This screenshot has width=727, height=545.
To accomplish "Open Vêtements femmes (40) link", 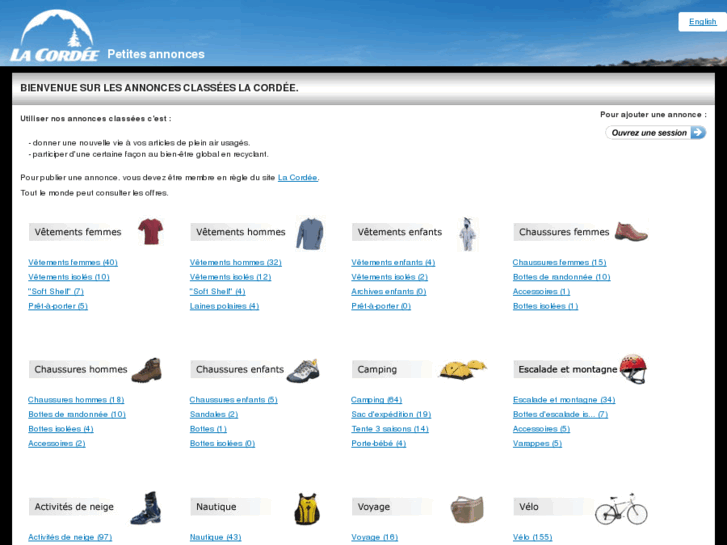I will pyautogui.click(x=73, y=263).
